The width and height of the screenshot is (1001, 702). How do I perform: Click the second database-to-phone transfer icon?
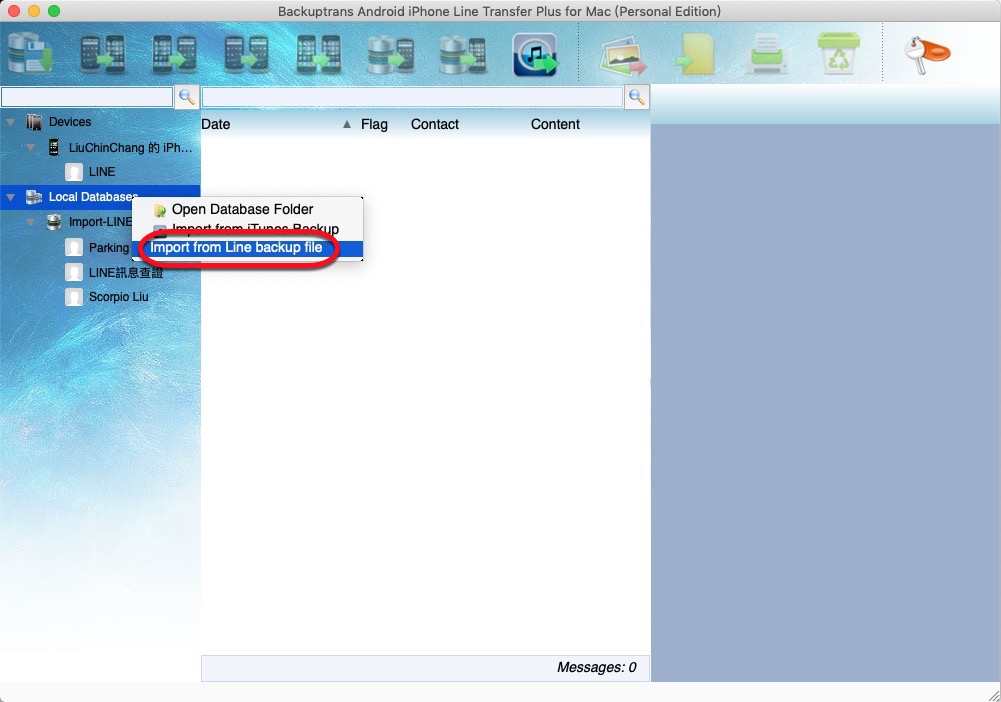(x=463, y=54)
